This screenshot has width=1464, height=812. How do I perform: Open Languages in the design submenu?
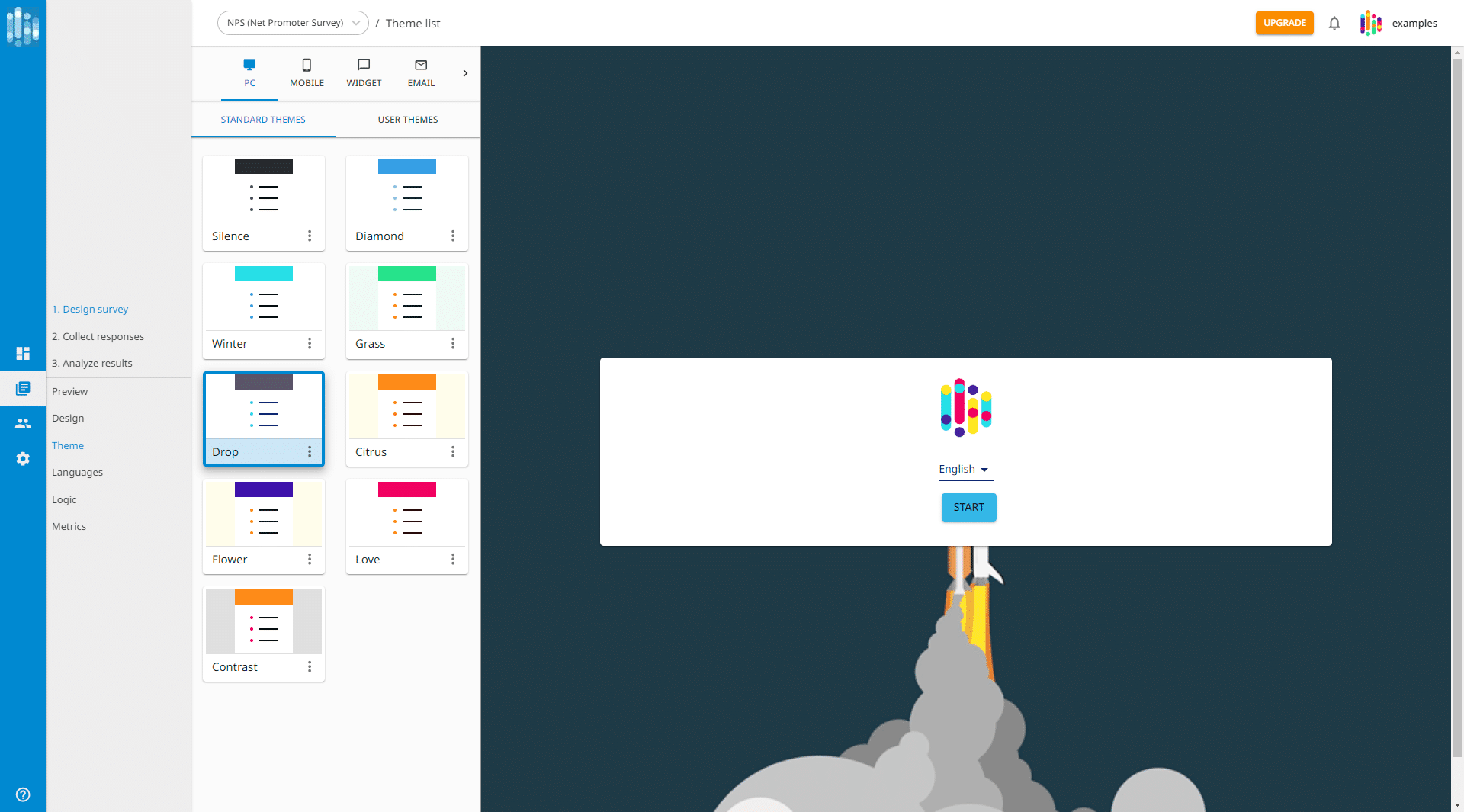coord(77,473)
